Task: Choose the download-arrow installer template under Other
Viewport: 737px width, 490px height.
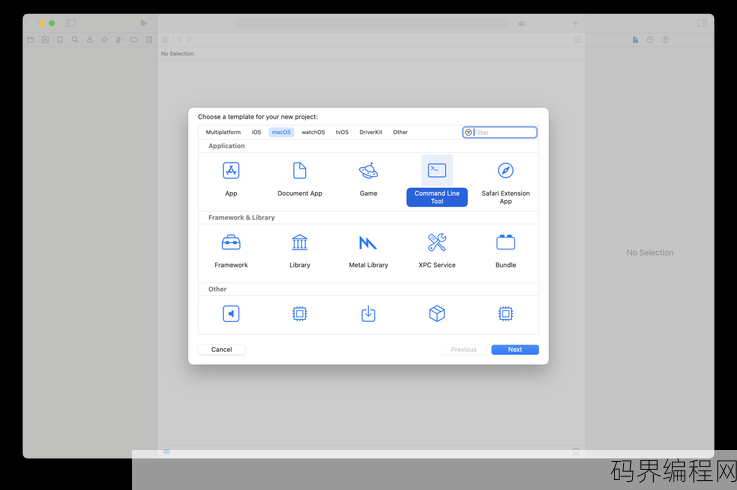Action: (x=368, y=314)
